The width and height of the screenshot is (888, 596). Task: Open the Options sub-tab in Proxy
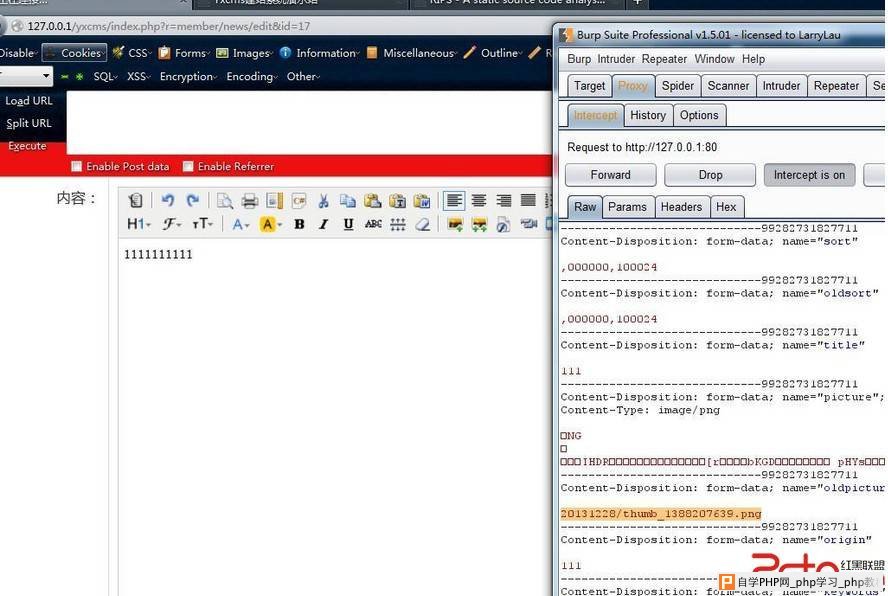tap(699, 116)
